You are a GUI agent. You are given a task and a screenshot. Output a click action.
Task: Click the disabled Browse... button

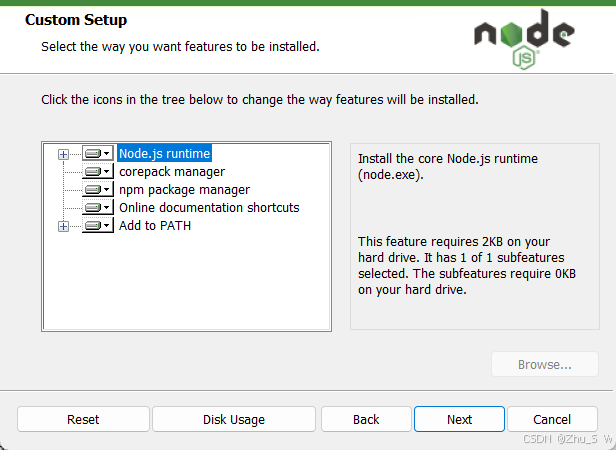pos(545,364)
